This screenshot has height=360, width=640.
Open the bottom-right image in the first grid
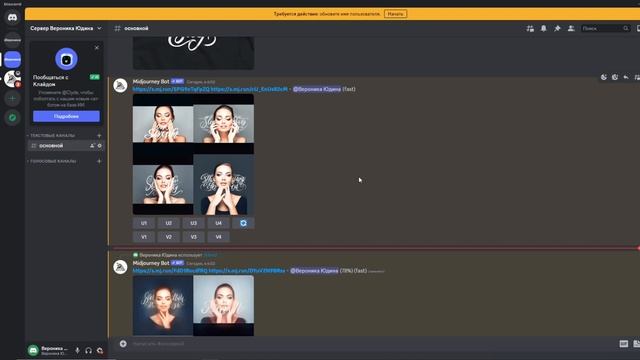tap(224, 184)
